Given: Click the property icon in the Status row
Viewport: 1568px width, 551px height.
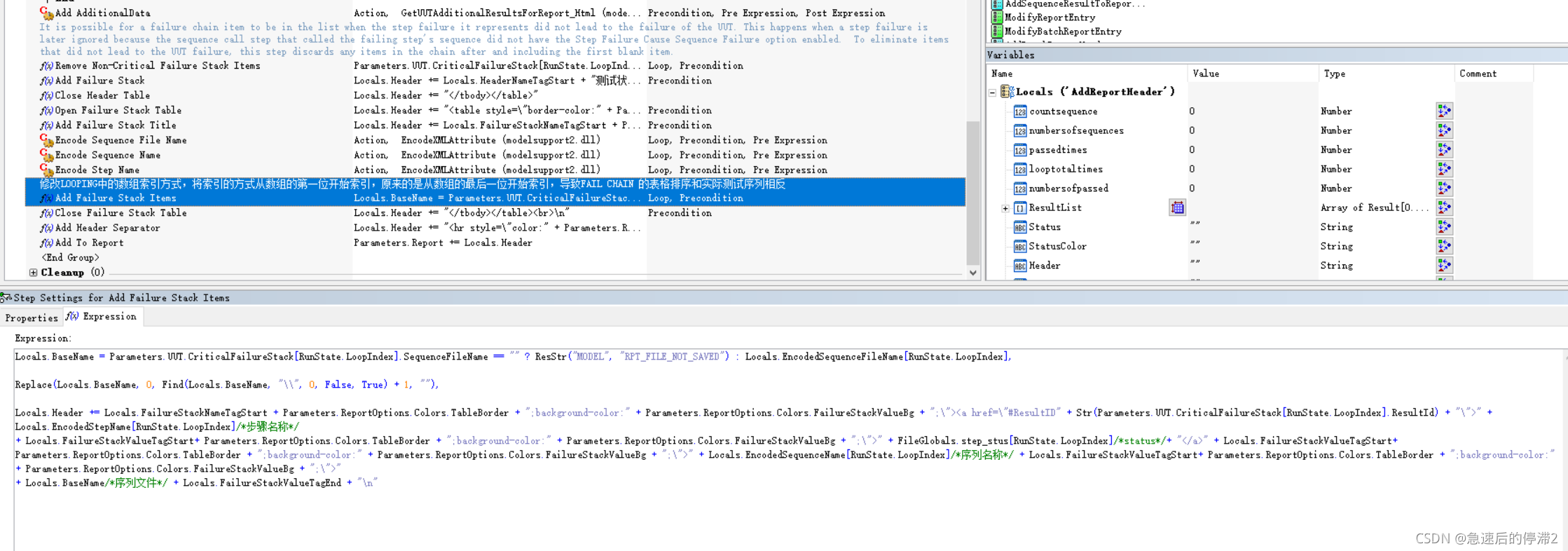Looking at the screenshot, I should (x=1444, y=226).
